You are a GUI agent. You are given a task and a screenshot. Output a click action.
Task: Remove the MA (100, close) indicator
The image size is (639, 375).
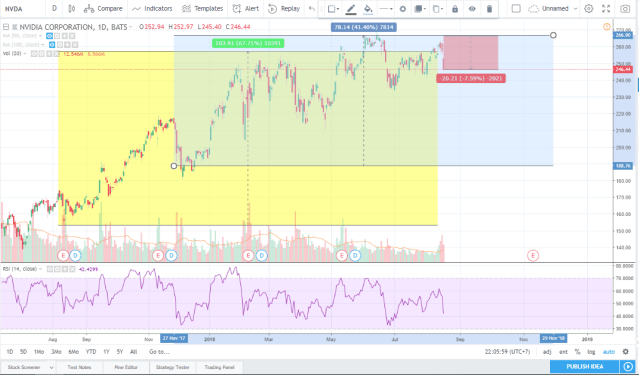75,45
